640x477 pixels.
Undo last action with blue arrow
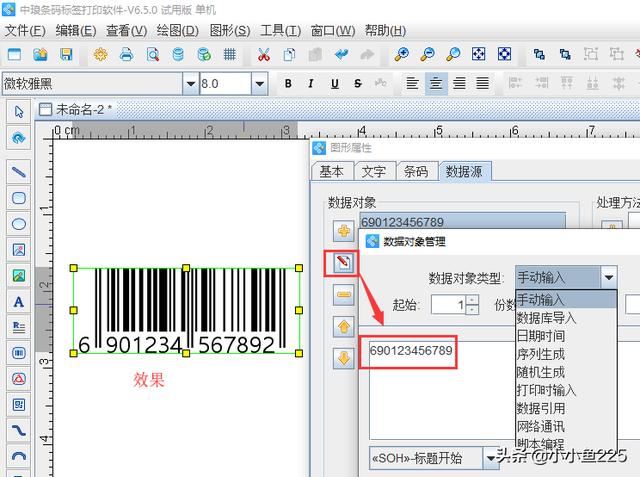(341, 54)
